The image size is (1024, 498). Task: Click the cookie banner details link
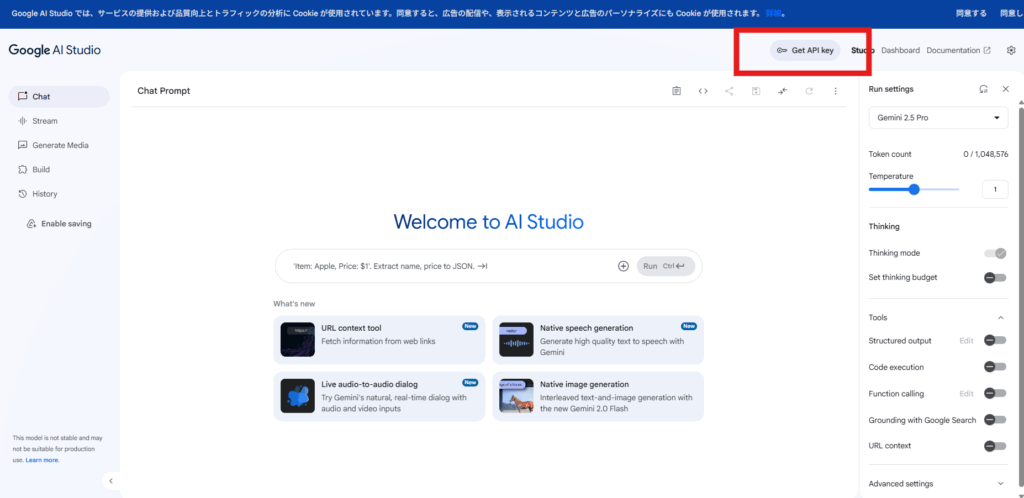click(x=773, y=13)
